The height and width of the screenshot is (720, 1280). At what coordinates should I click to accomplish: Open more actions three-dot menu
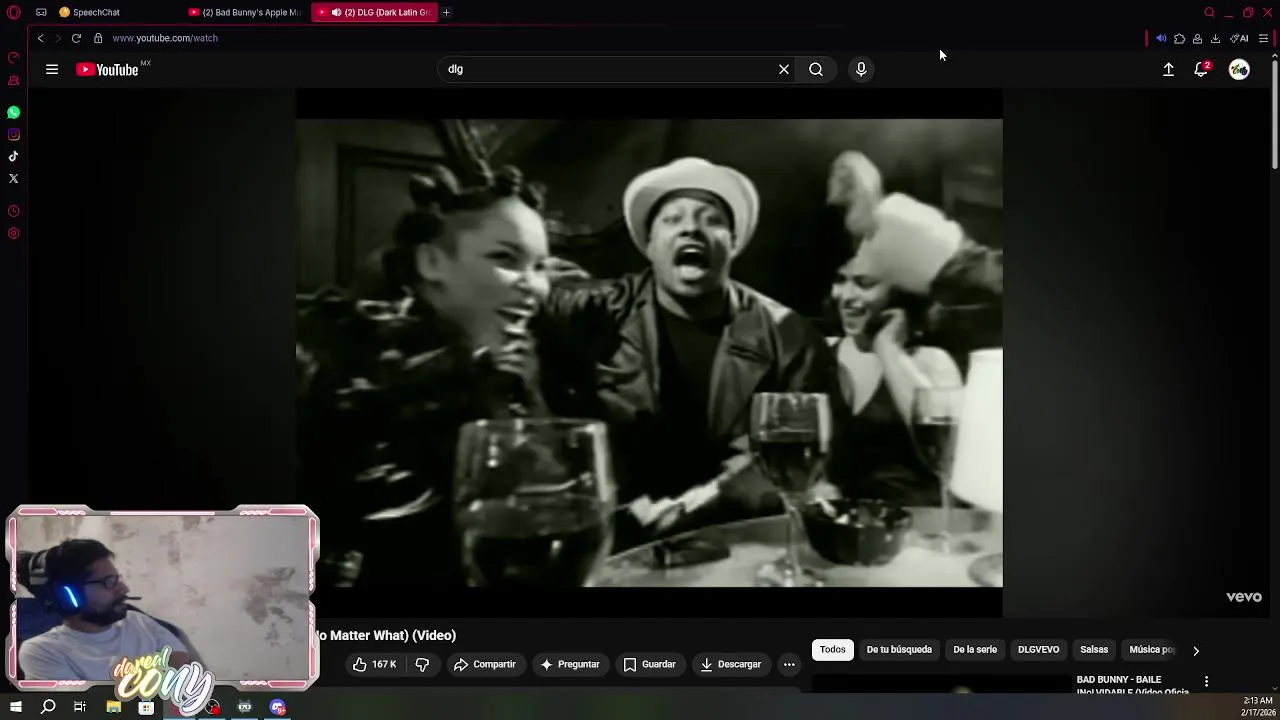pyautogui.click(x=789, y=664)
